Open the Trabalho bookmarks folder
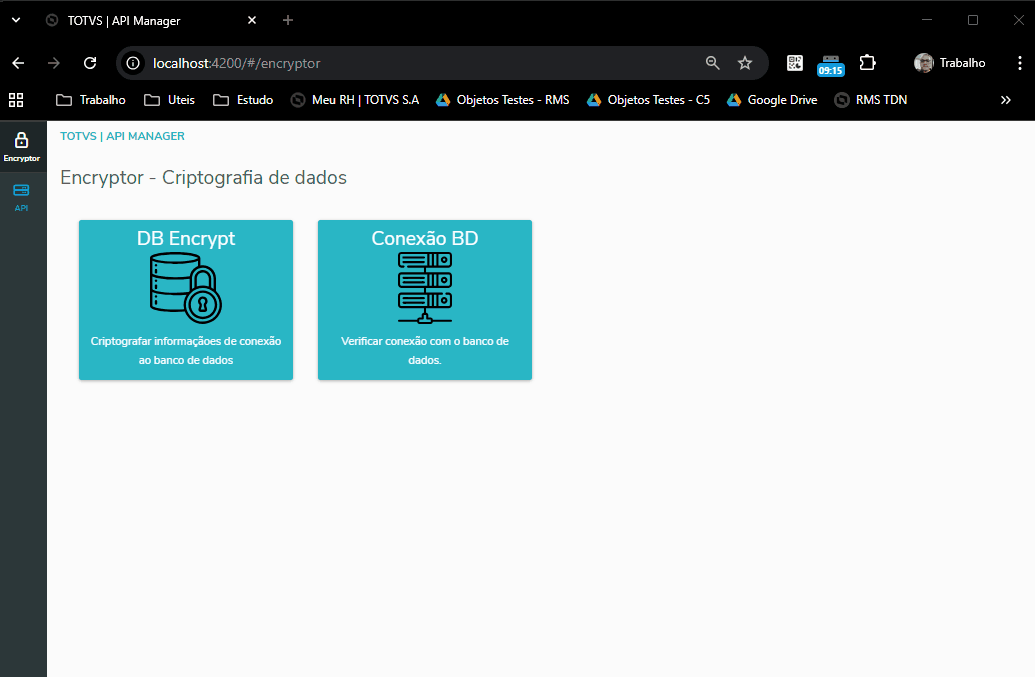The width and height of the screenshot is (1035, 677). (x=90, y=100)
